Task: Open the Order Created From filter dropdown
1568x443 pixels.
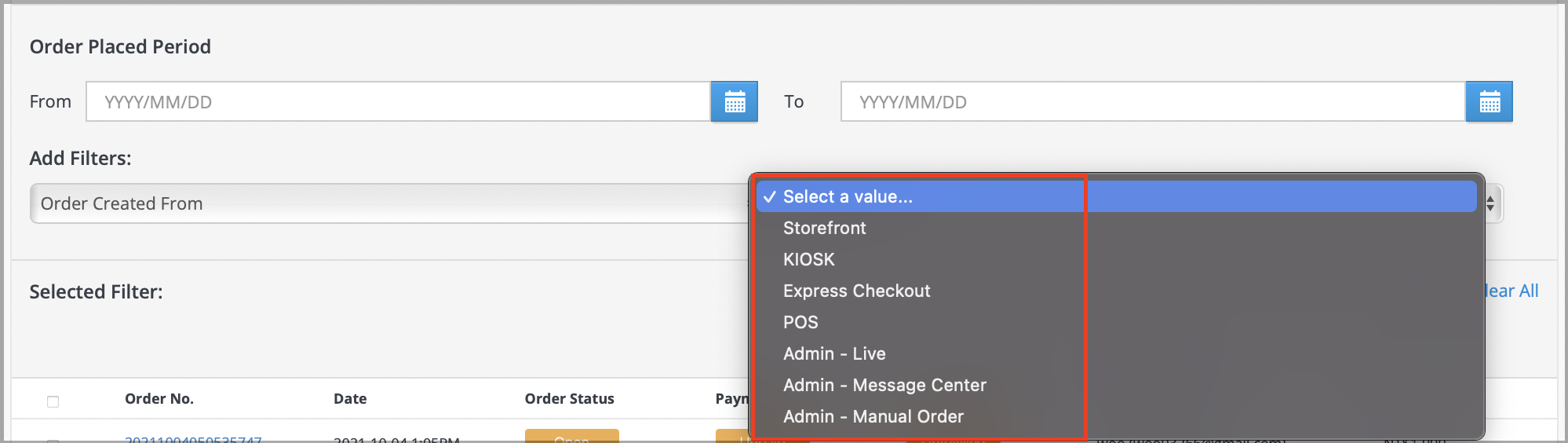Action: pyautogui.click(x=388, y=203)
